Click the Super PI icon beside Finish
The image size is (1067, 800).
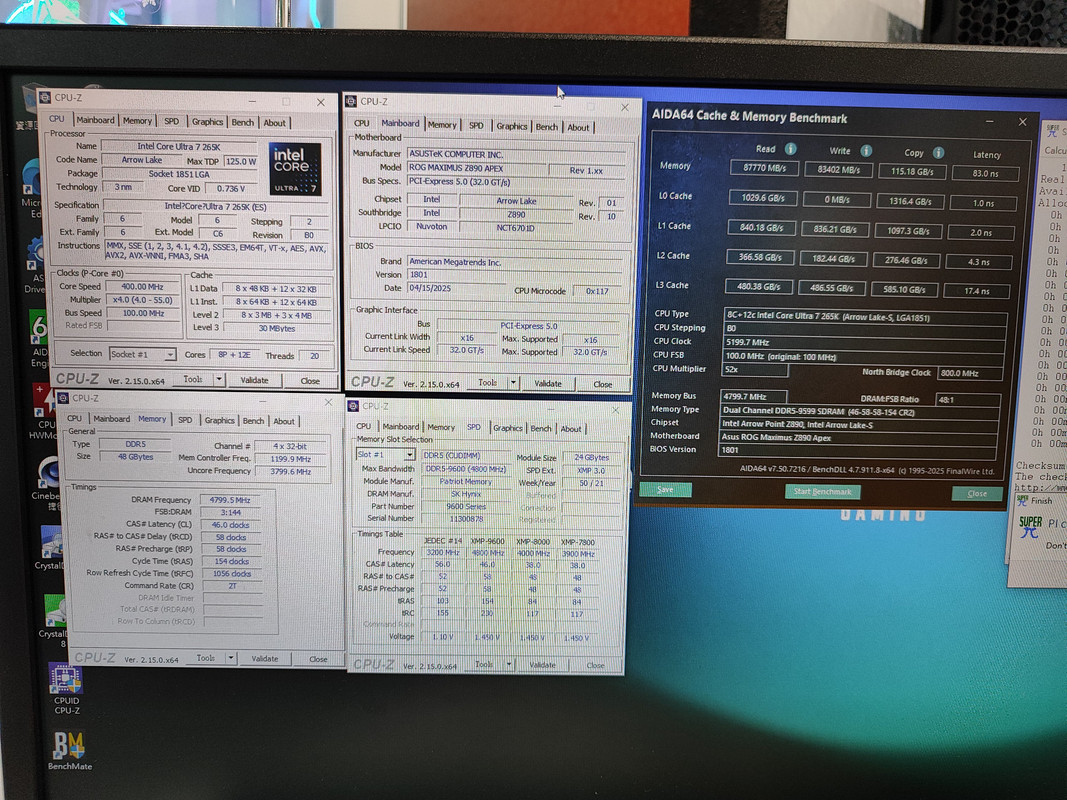coord(1021,501)
